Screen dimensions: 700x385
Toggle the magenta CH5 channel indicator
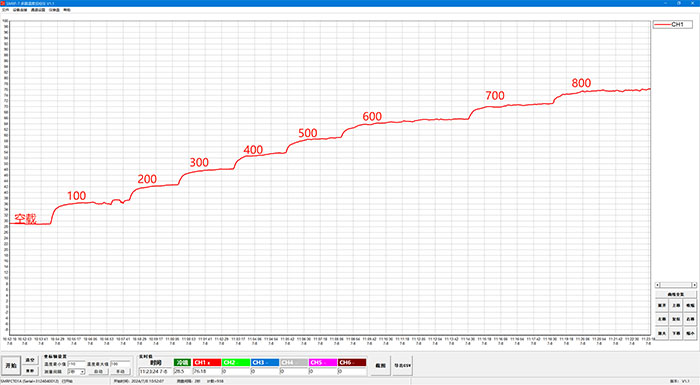coord(323,362)
